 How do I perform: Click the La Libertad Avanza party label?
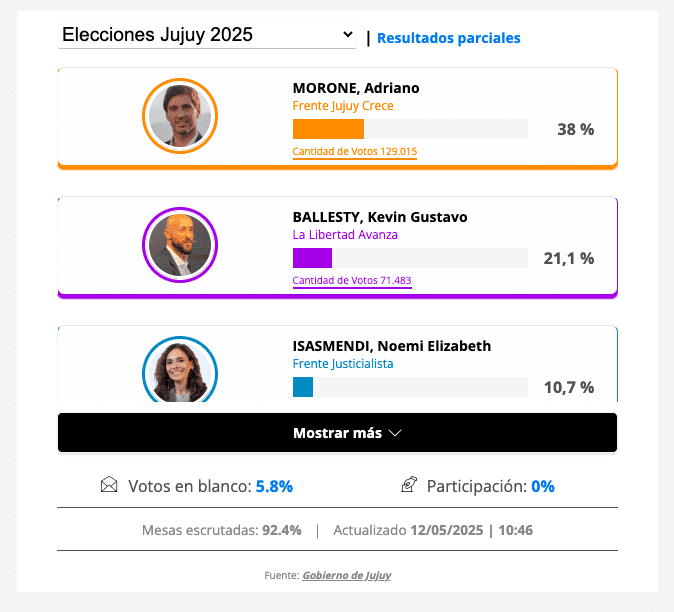pyautogui.click(x=345, y=235)
